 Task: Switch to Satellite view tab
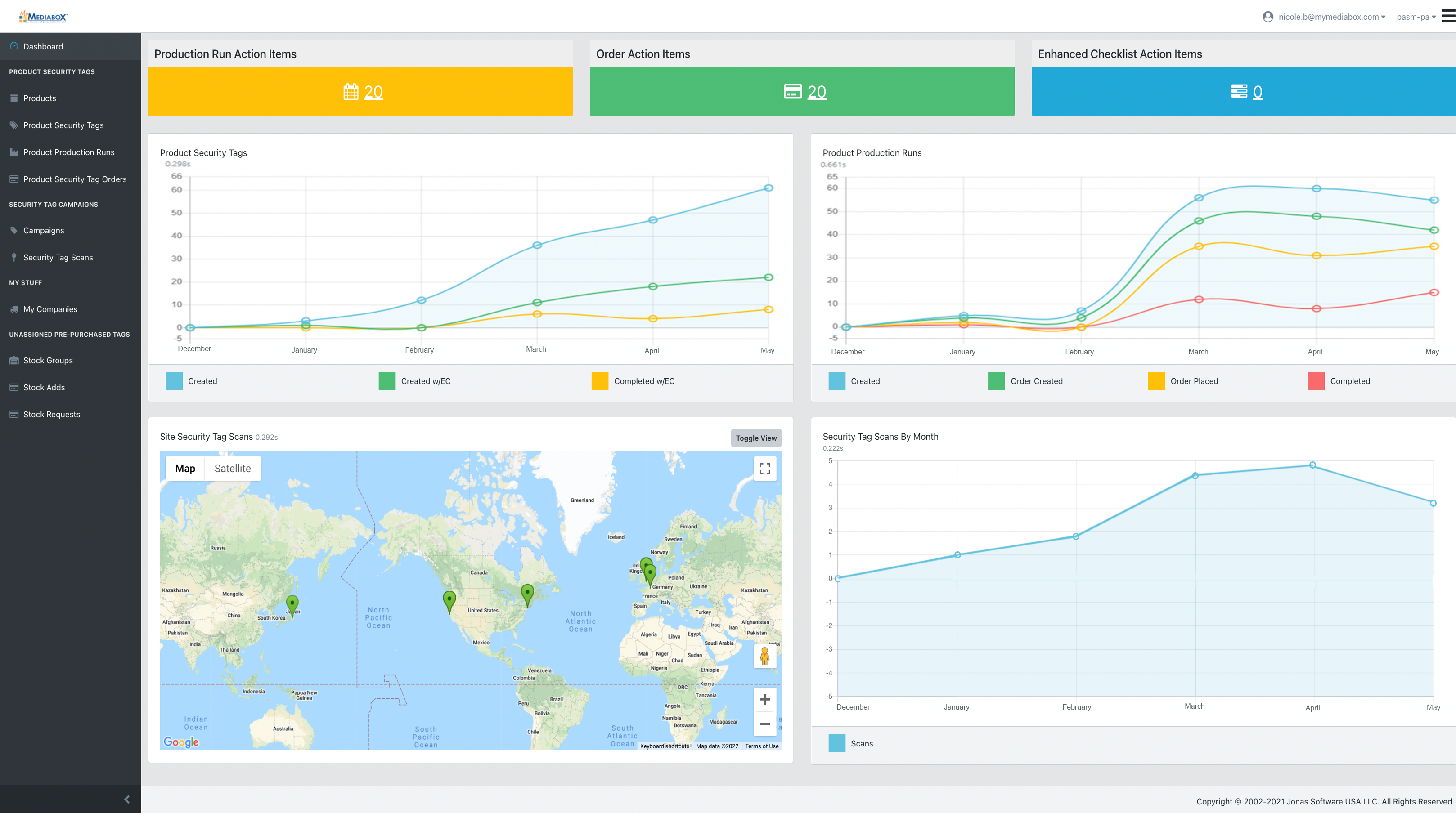pyautogui.click(x=232, y=469)
